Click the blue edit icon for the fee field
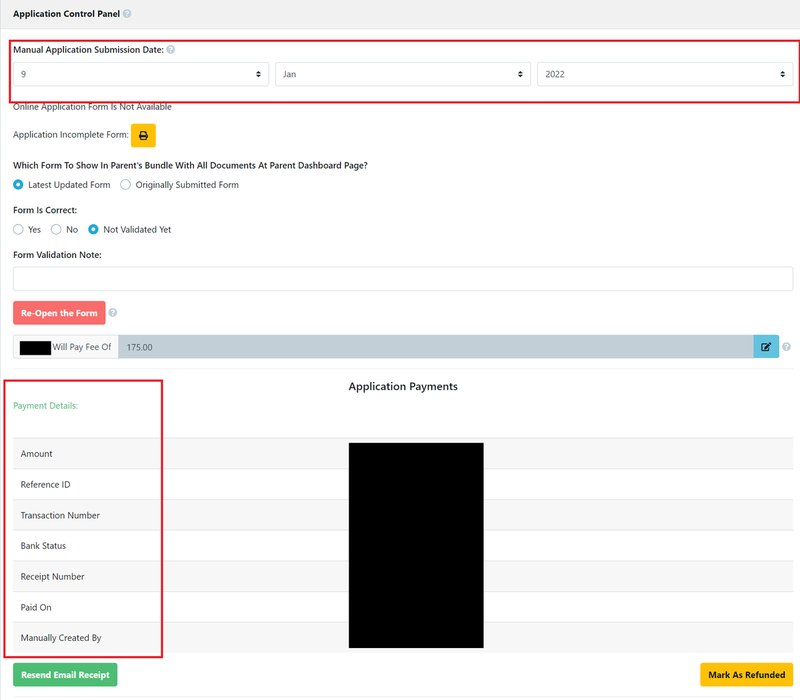 tap(766, 346)
